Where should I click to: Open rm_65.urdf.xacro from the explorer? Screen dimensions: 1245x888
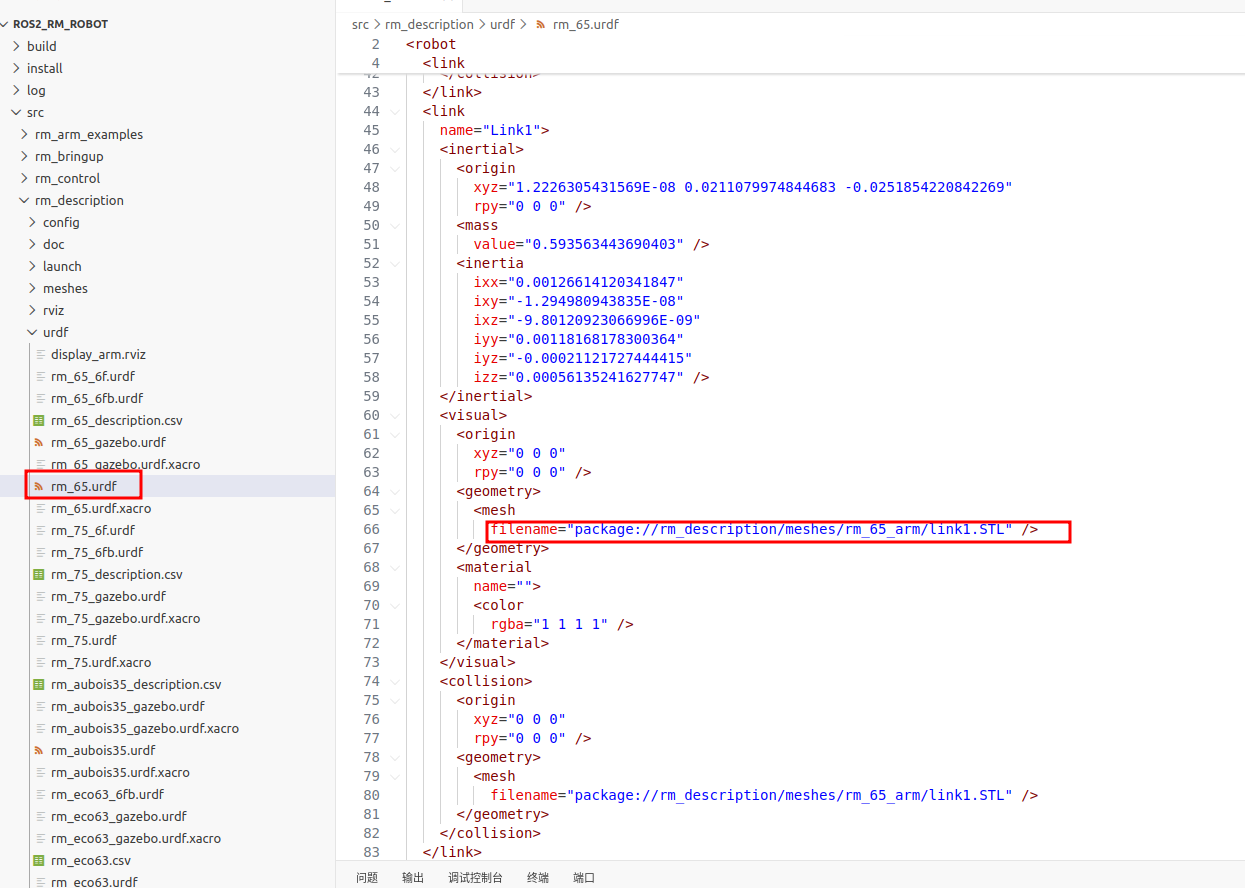pyautogui.click(x=101, y=508)
